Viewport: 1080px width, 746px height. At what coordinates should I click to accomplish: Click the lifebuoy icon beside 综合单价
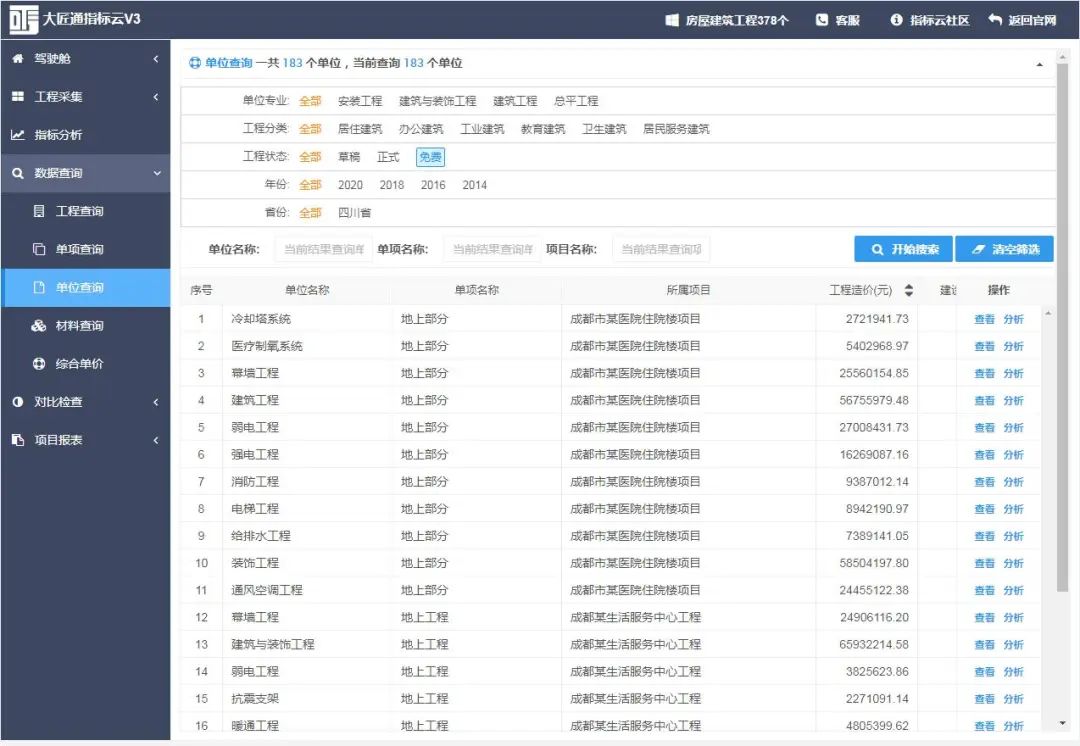(39, 363)
